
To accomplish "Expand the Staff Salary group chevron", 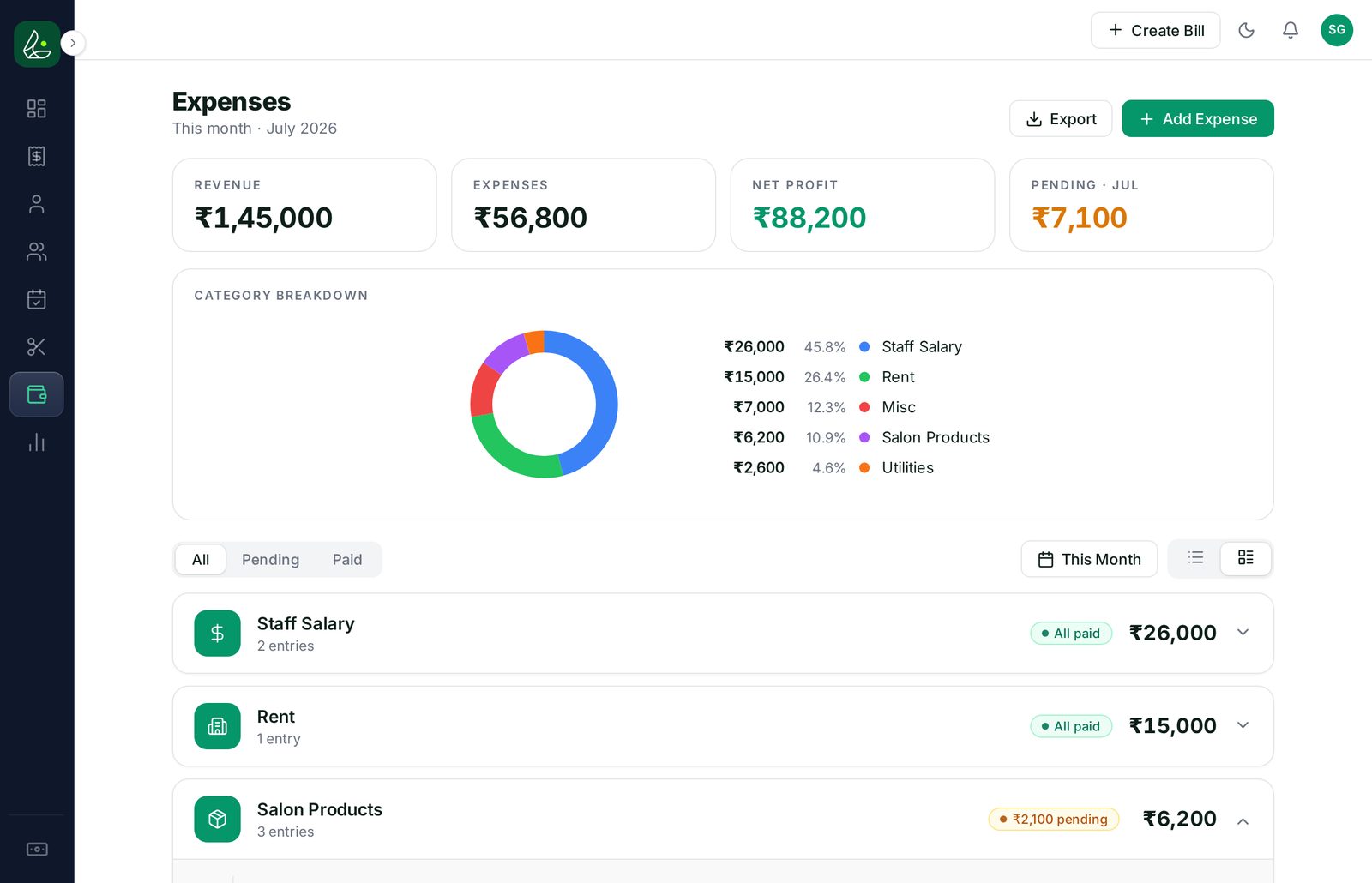I will (1243, 633).
